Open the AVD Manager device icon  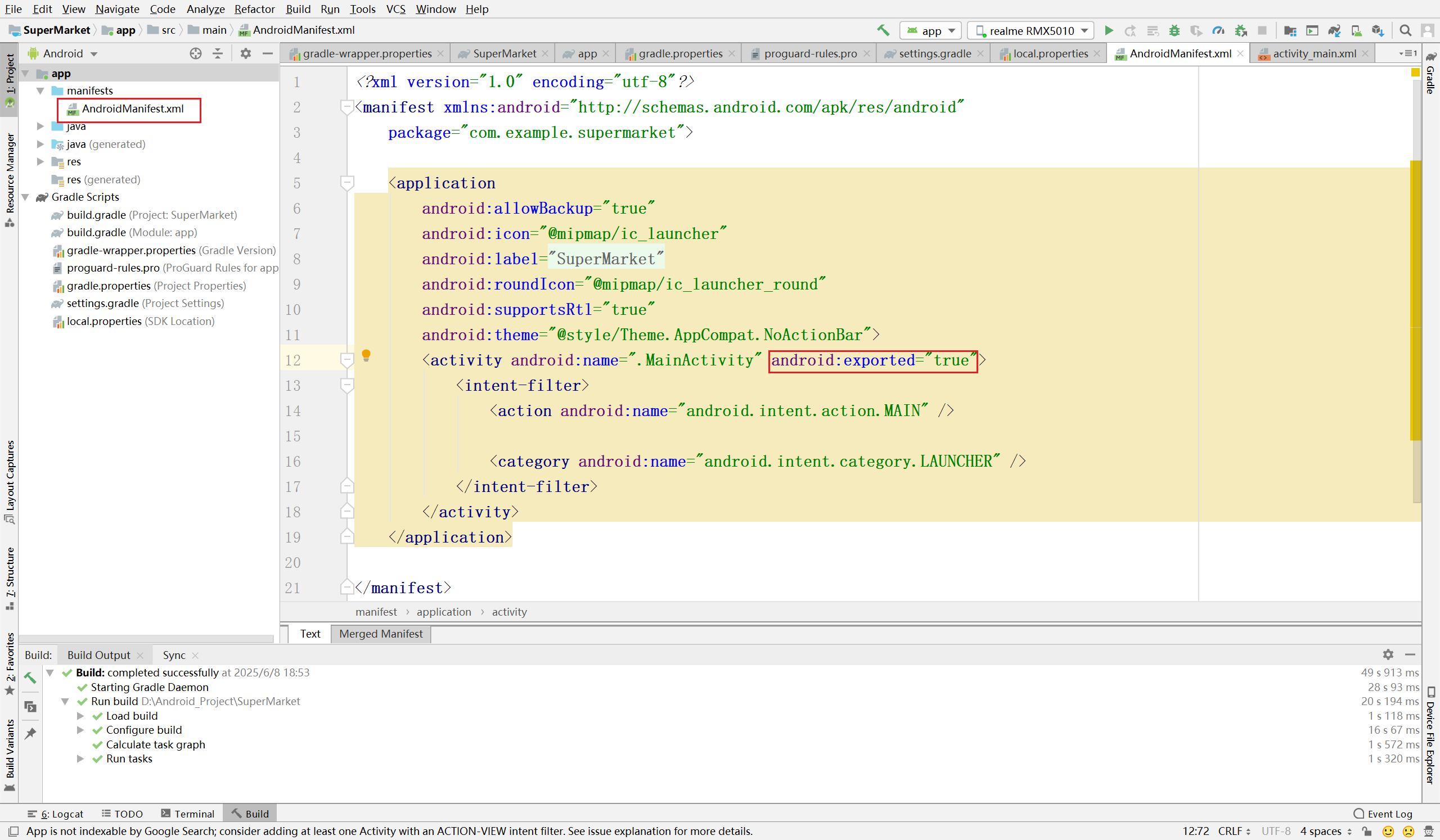[1356, 30]
